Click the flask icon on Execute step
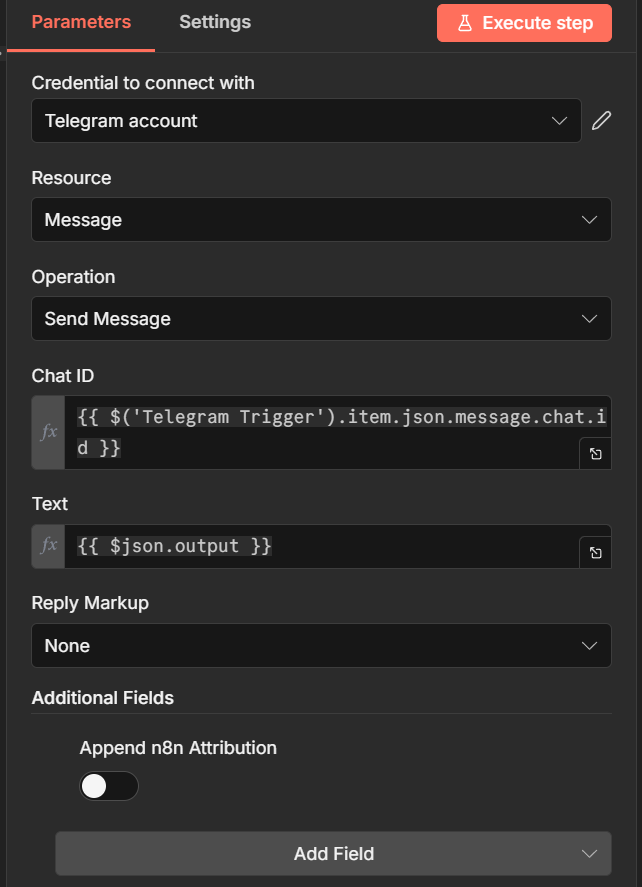 [465, 23]
